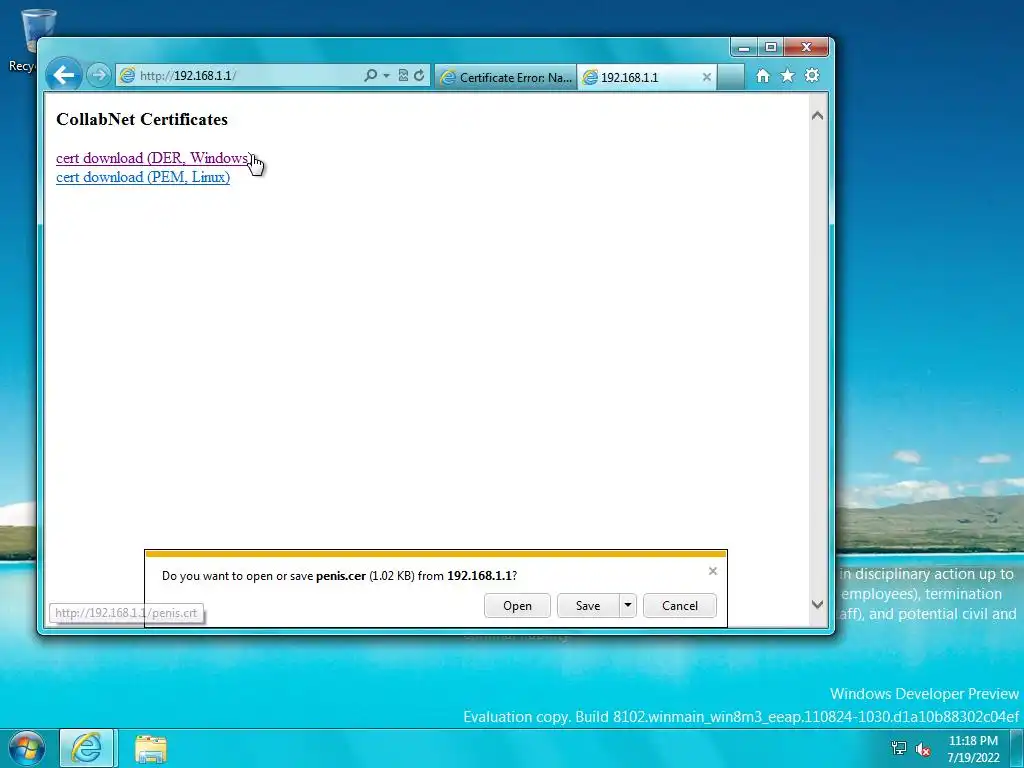
Task: Switch to the Certificate Error tab
Action: [x=506, y=77]
